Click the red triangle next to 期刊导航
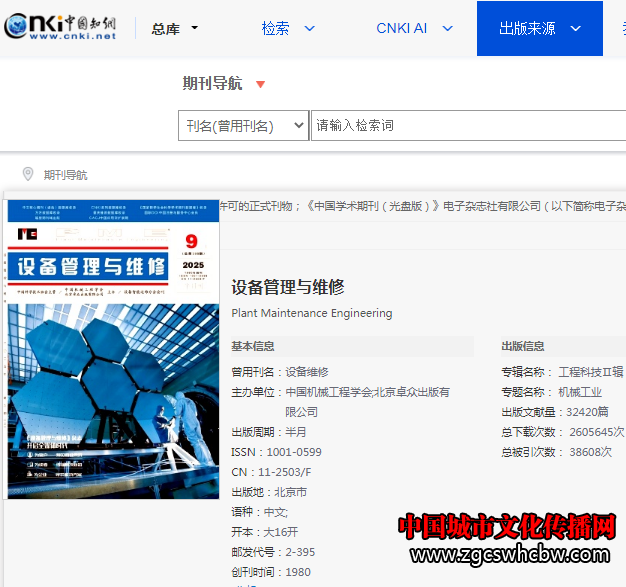This screenshot has width=626, height=587. click(x=261, y=85)
